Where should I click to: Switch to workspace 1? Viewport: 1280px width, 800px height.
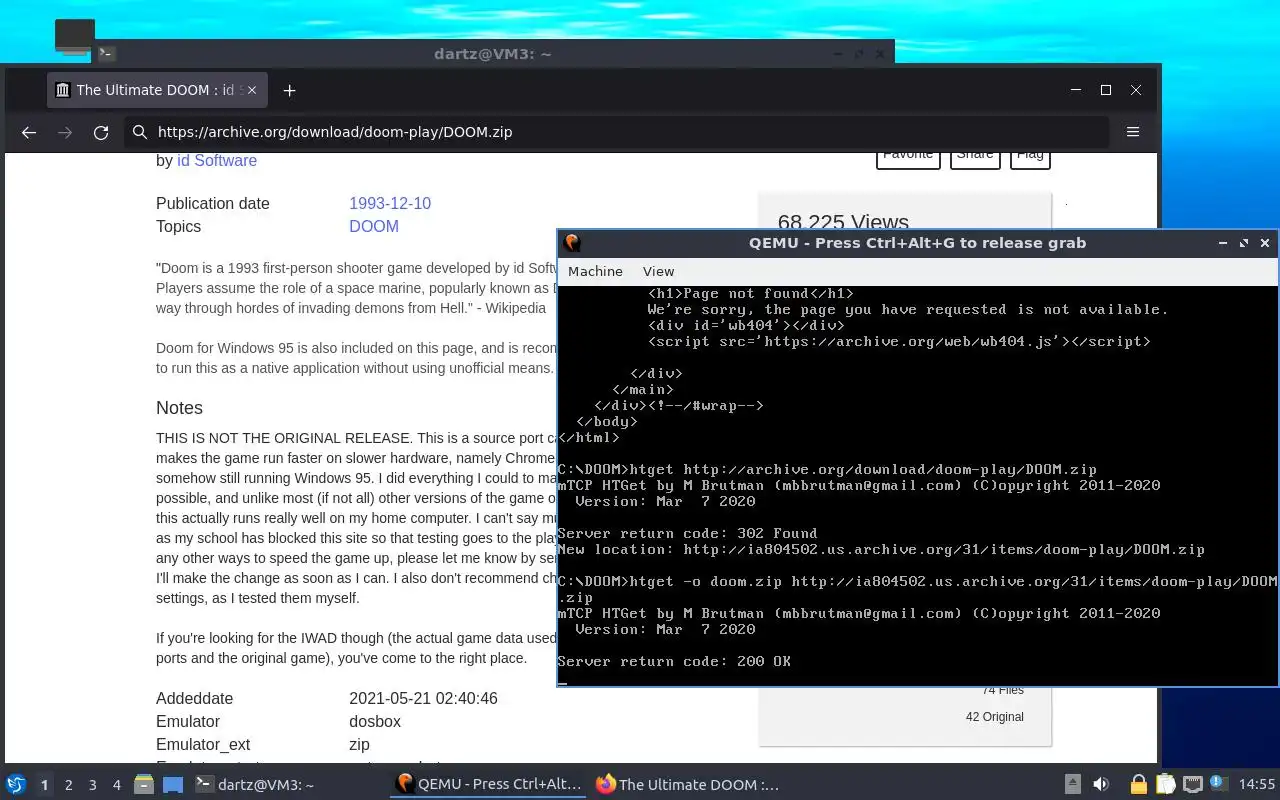click(x=44, y=785)
